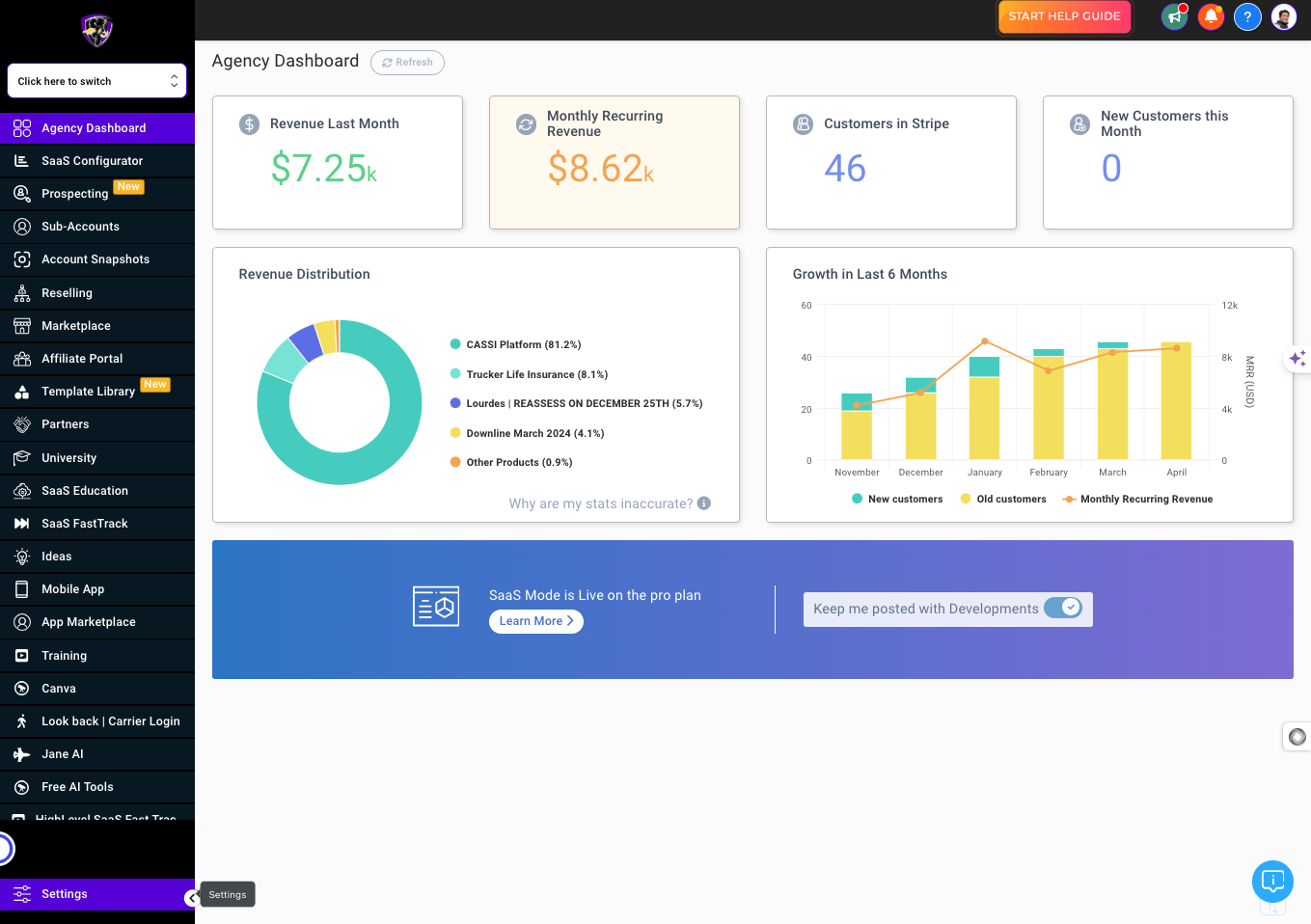Click the CASSI Platform teal legend swatch
The width and height of the screenshot is (1311, 924).
pyautogui.click(x=455, y=344)
